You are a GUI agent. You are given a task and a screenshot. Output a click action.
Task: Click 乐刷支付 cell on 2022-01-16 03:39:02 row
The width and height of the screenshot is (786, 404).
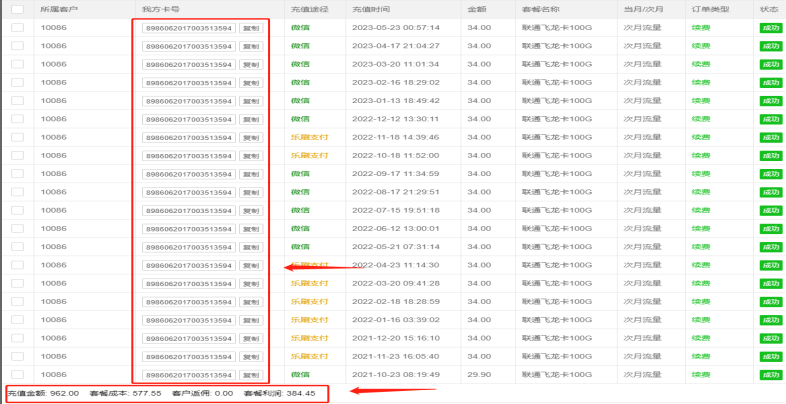click(x=310, y=320)
